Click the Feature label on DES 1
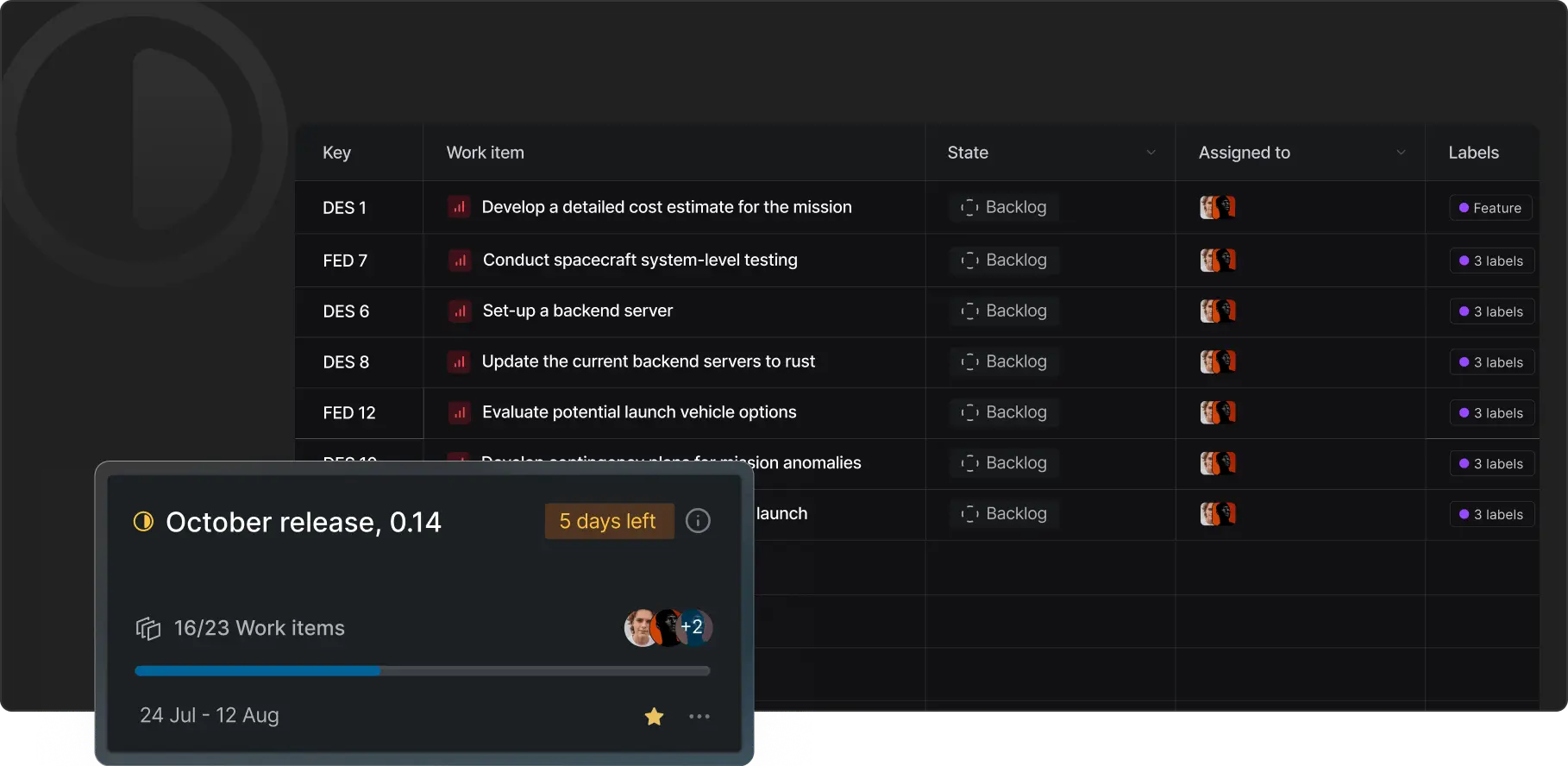This screenshot has height=766, width=1568. [1490, 208]
